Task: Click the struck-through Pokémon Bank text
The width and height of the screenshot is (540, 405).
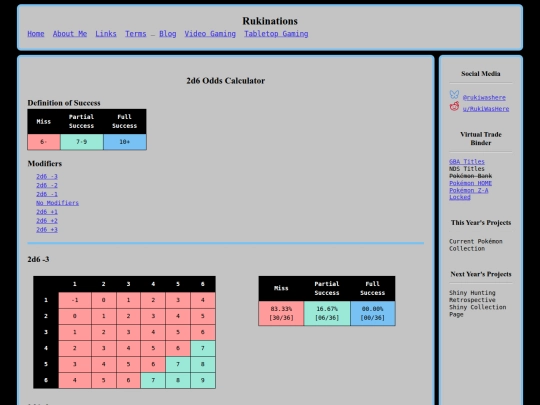Action: pos(470,176)
